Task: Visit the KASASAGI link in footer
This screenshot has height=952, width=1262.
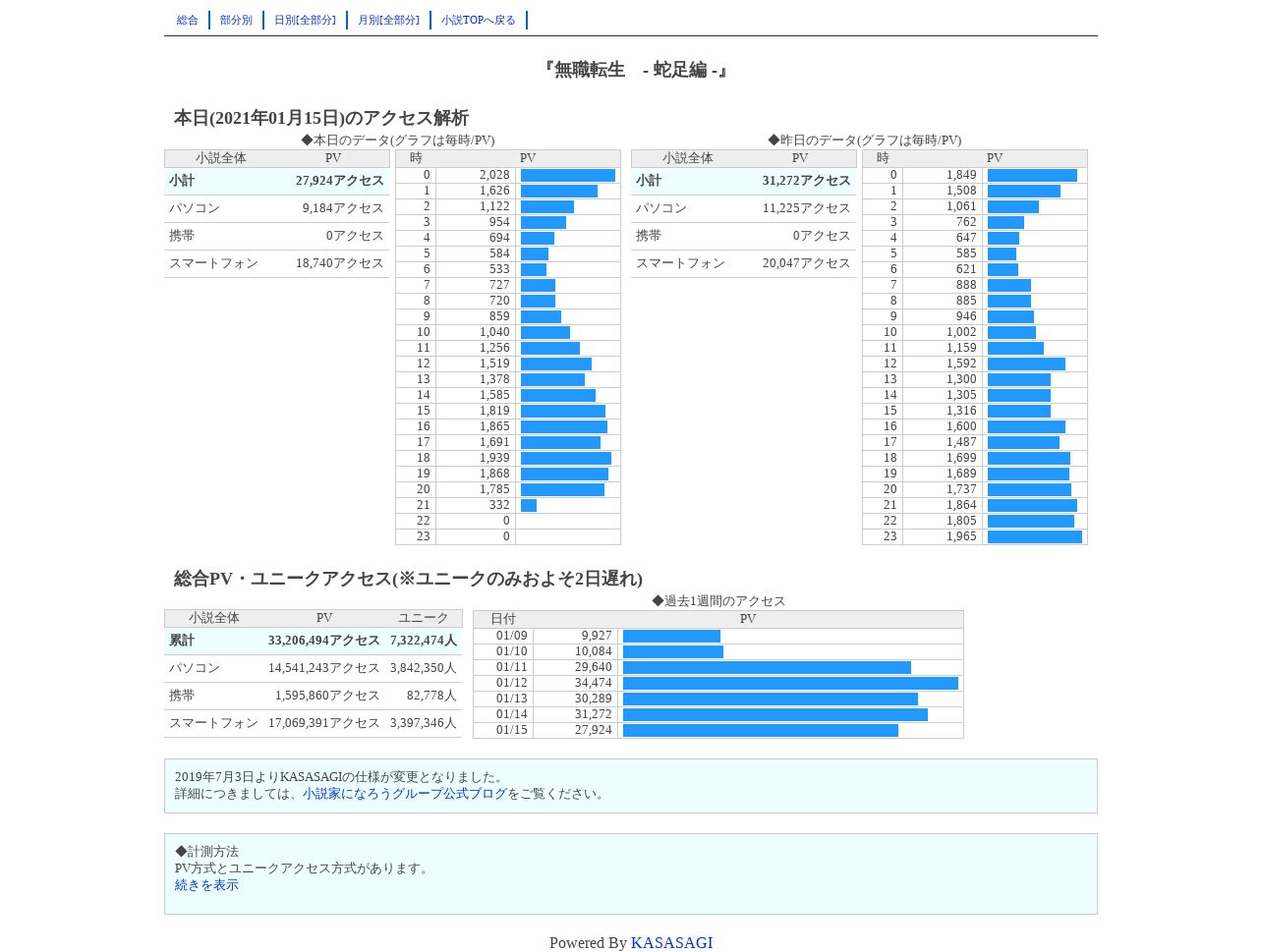Action: coord(671,943)
